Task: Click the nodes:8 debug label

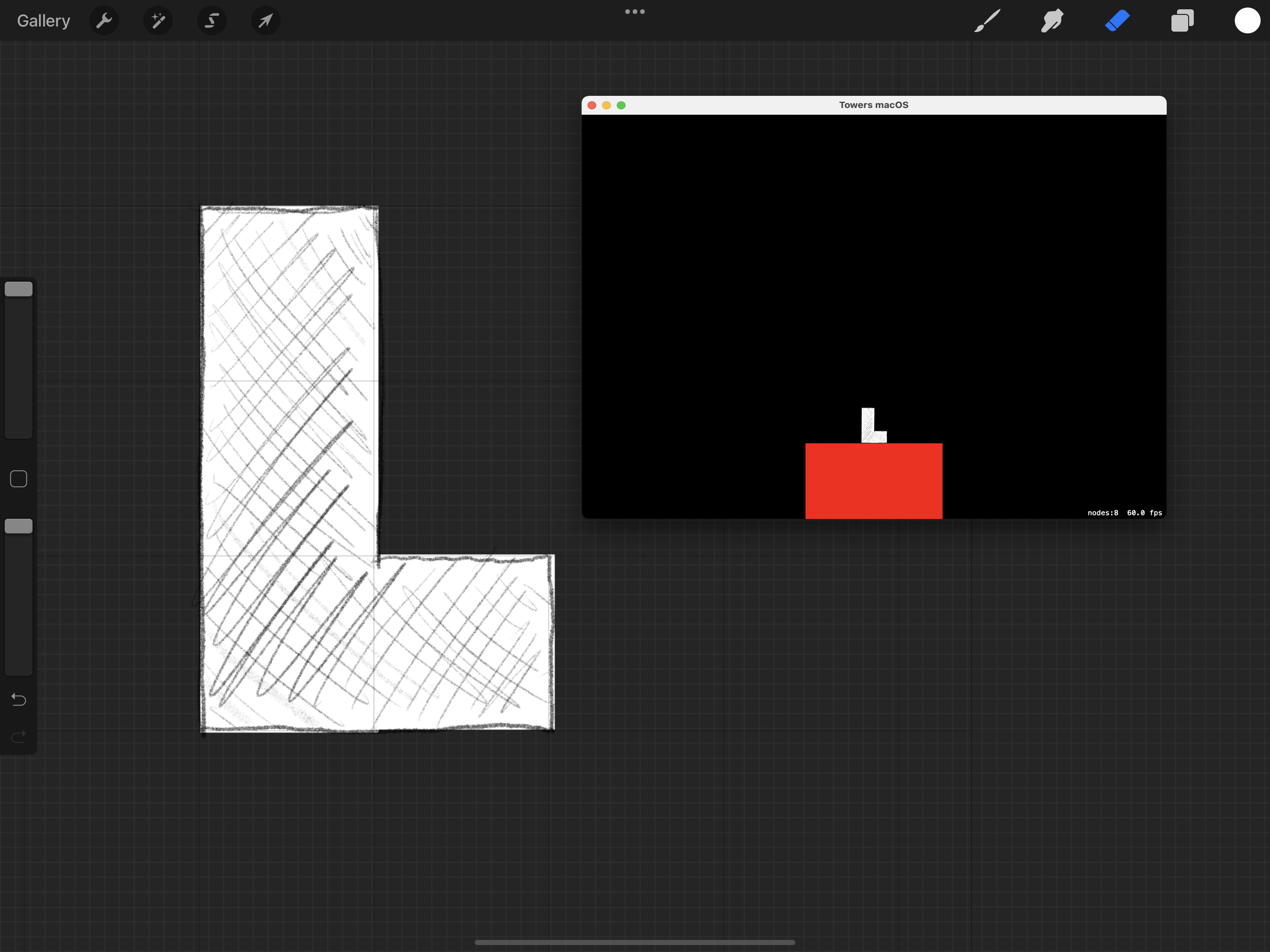Action: tap(1103, 513)
